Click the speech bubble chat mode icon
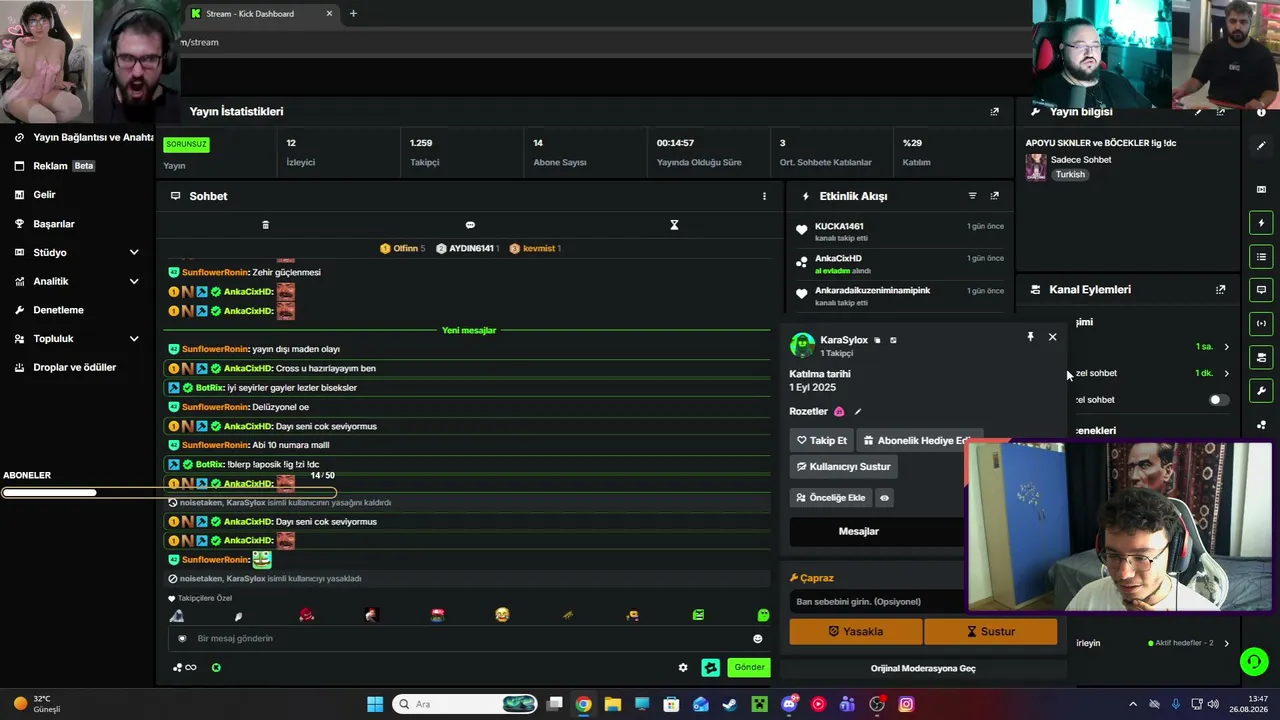The image size is (1280, 720). click(x=470, y=225)
